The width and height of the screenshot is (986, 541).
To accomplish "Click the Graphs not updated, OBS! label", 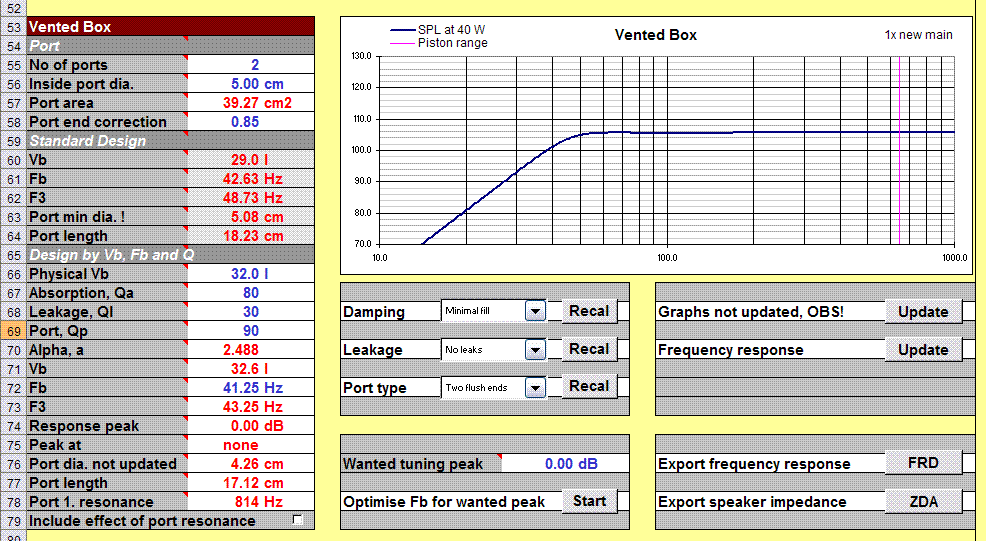I will (751, 312).
